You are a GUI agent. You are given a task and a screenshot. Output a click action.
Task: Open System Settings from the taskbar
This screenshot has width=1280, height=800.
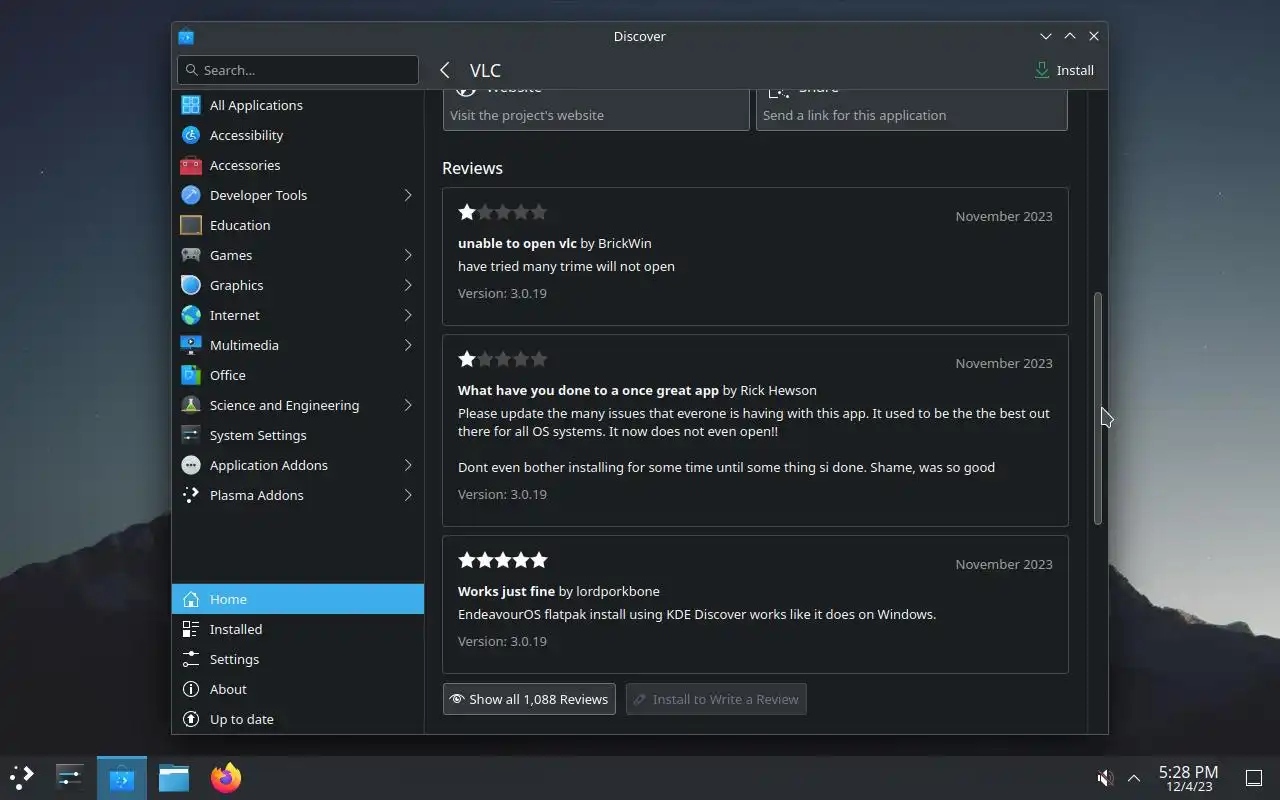click(x=70, y=777)
